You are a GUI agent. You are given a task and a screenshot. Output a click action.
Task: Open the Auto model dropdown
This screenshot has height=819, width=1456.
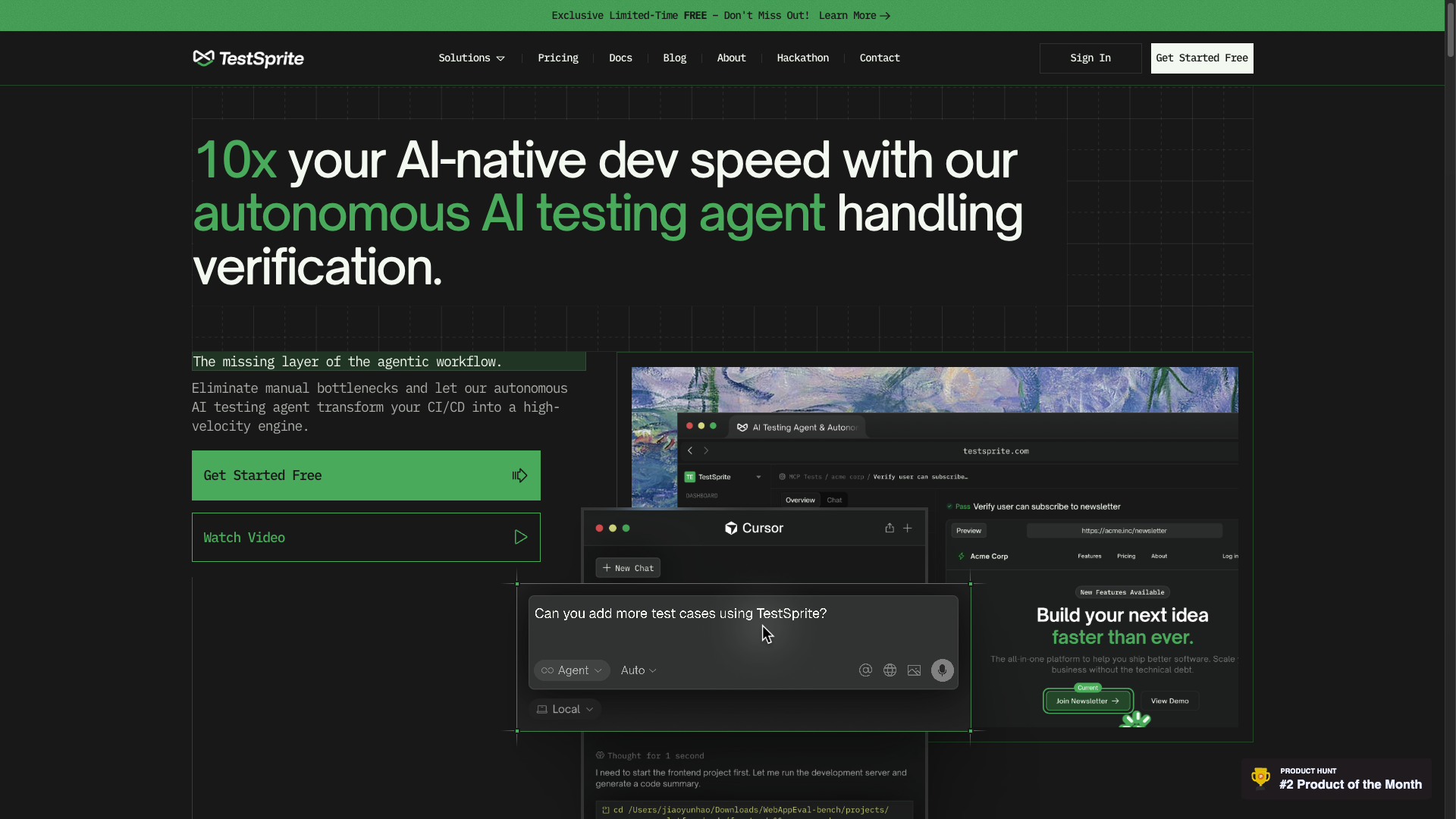coord(639,670)
